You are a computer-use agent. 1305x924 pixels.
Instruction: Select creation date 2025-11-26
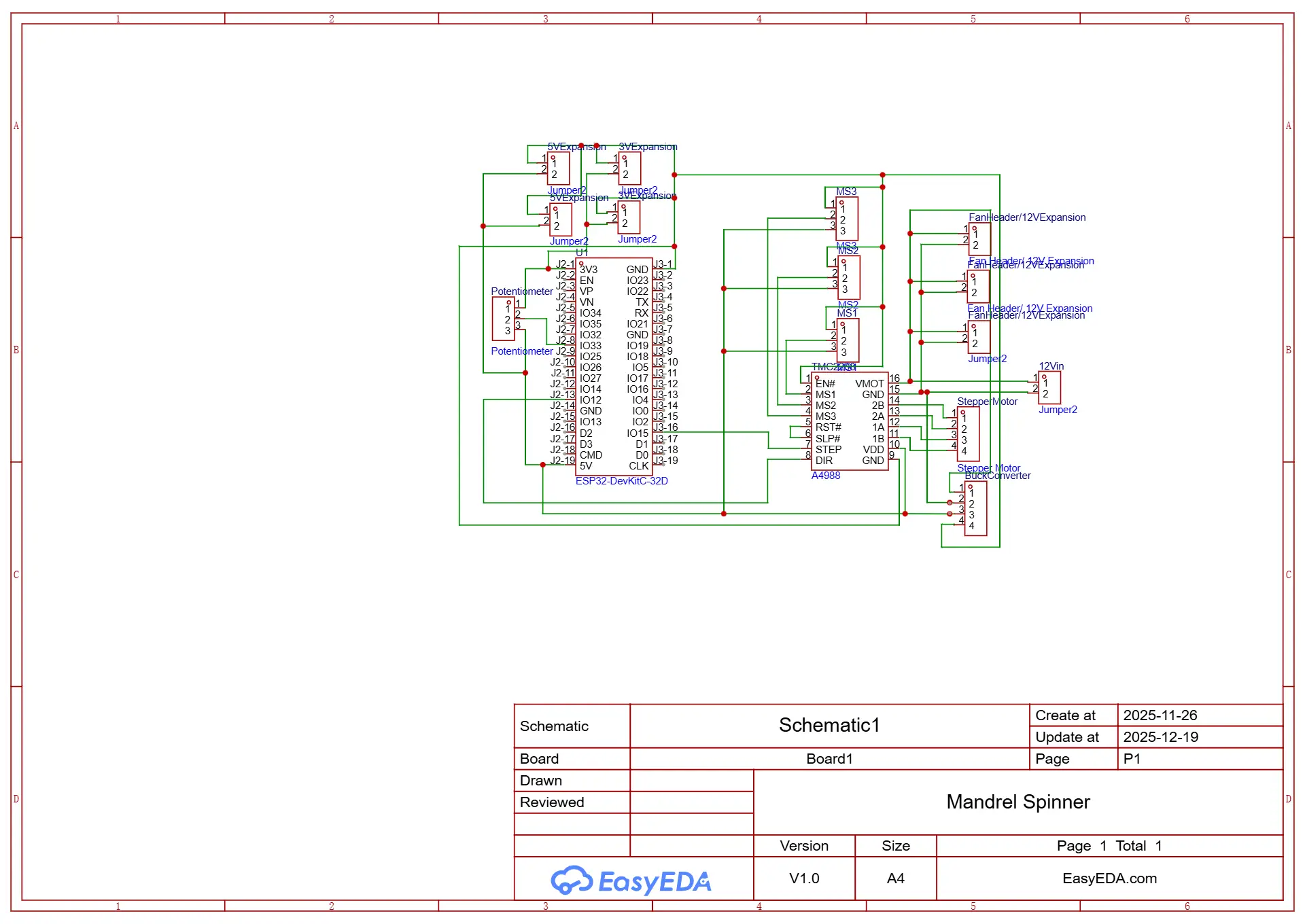(1160, 715)
